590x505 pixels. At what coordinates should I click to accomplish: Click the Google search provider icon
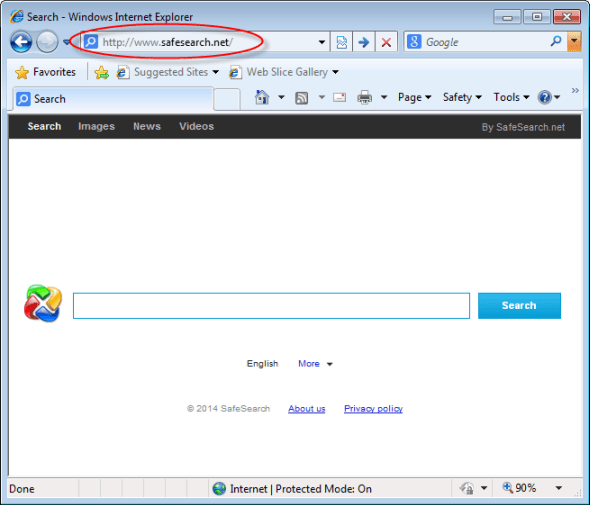[x=414, y=42]
